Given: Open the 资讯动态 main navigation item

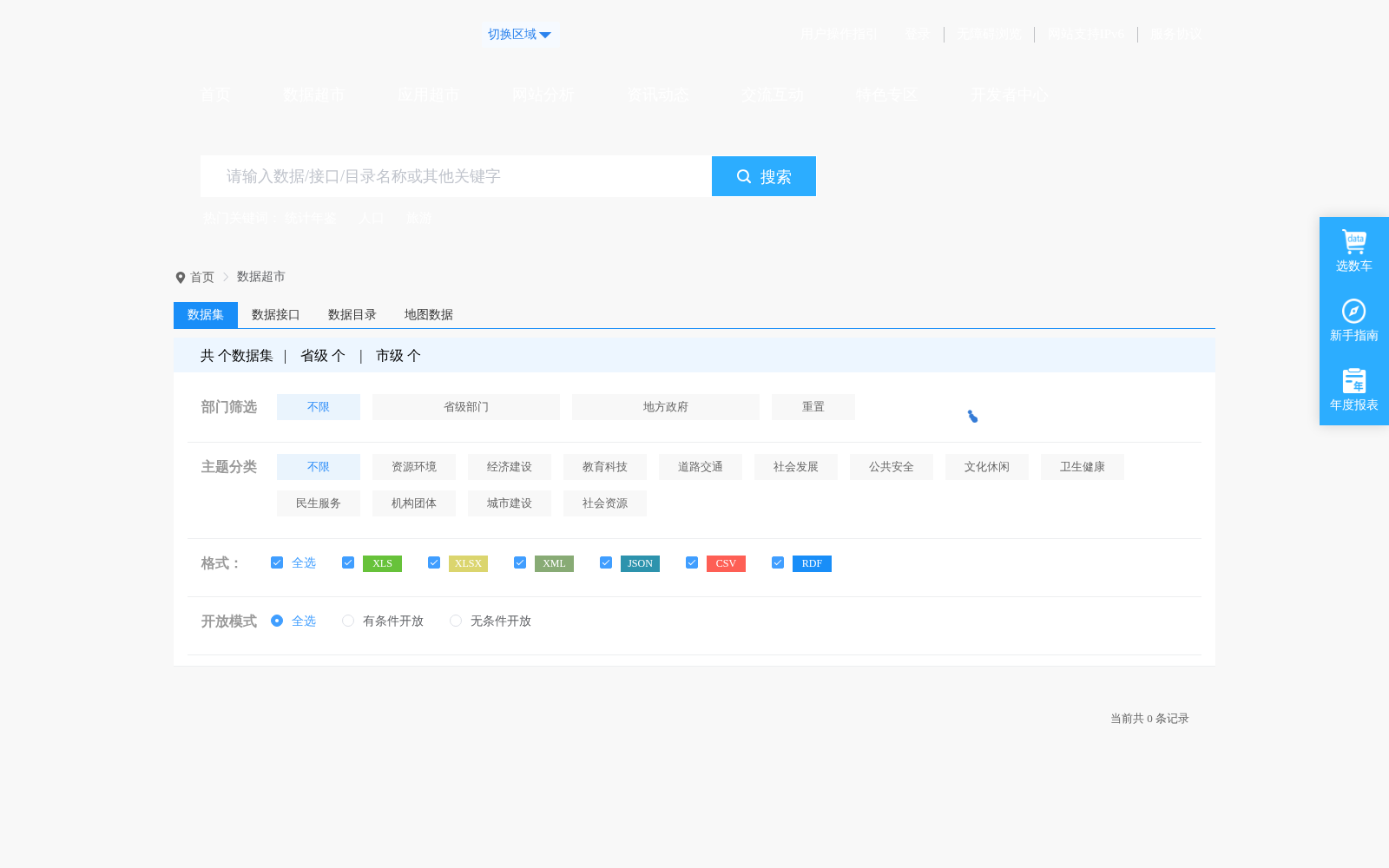Looking at the screenshot, I should [657, 95].
